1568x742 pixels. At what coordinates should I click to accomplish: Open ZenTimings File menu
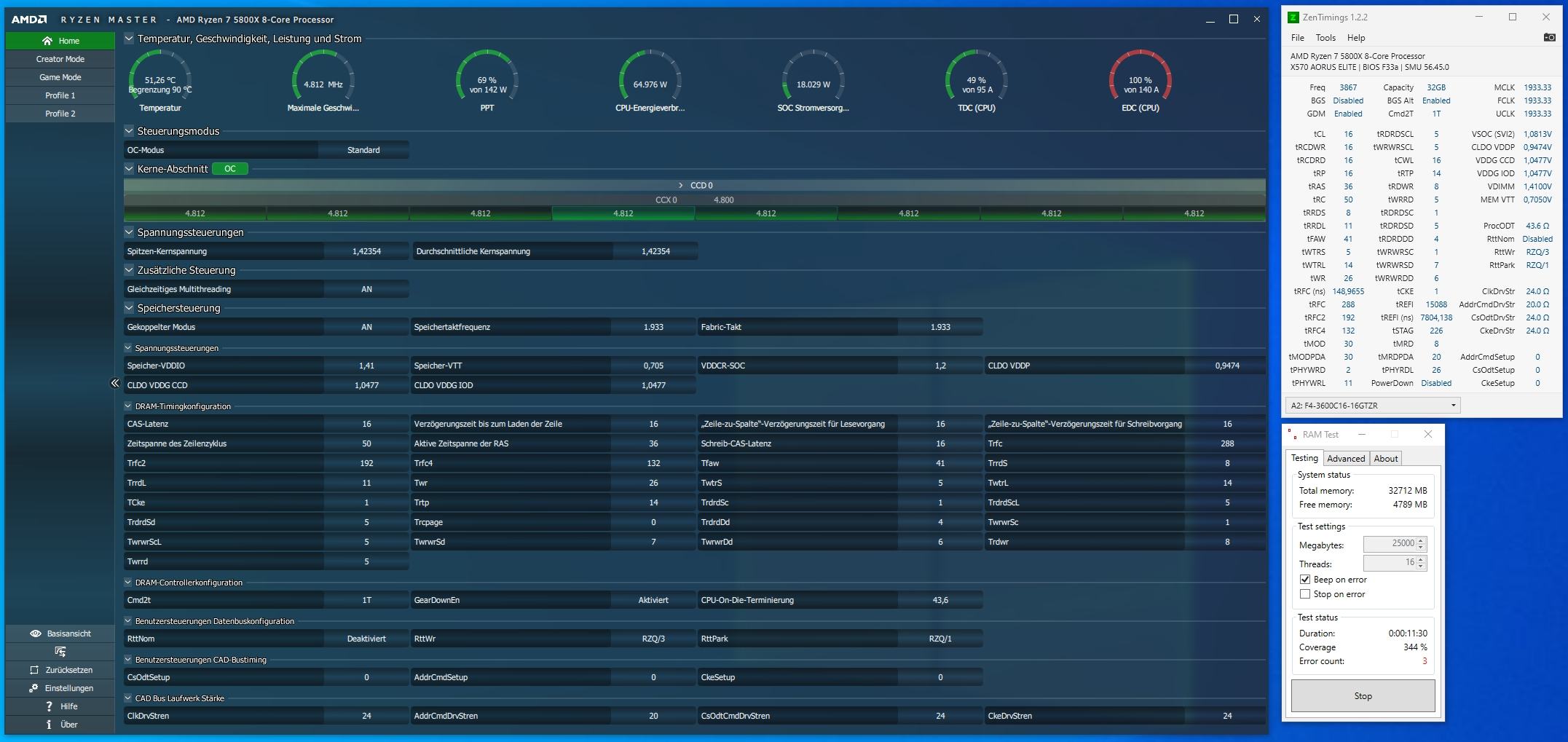[1298, 38]
